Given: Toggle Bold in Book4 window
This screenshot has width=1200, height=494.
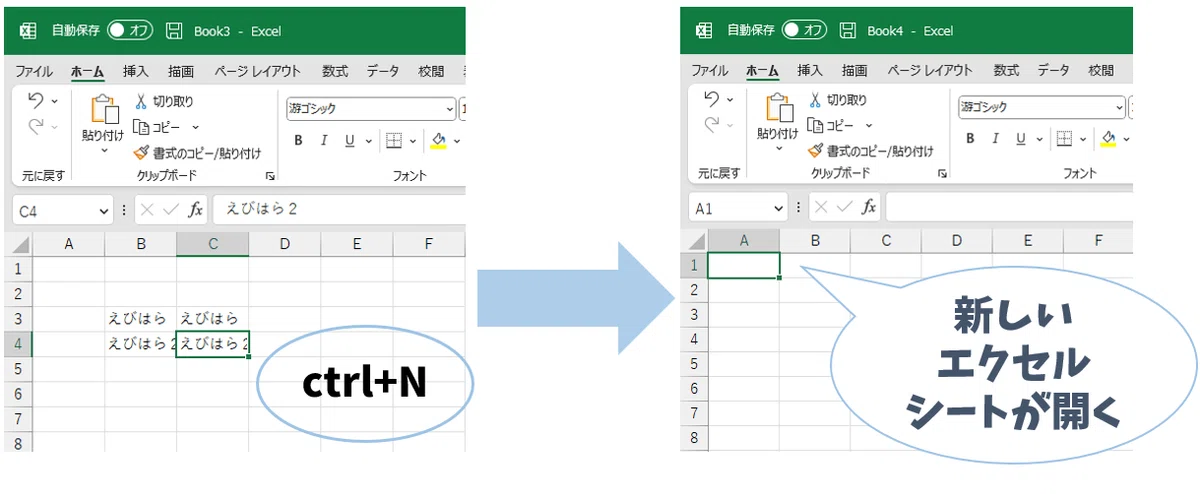Looking at the screenshot, I should click(x=970, y=139).
